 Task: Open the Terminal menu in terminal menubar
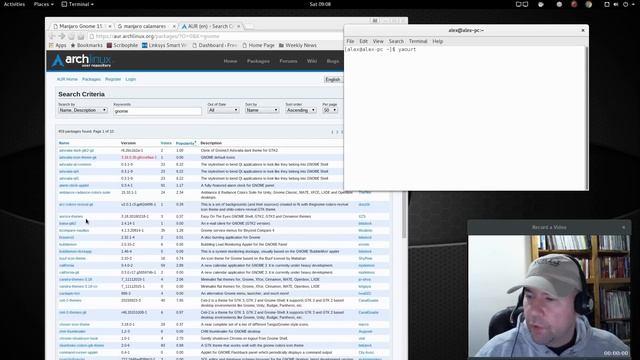(x=418, y=41)
